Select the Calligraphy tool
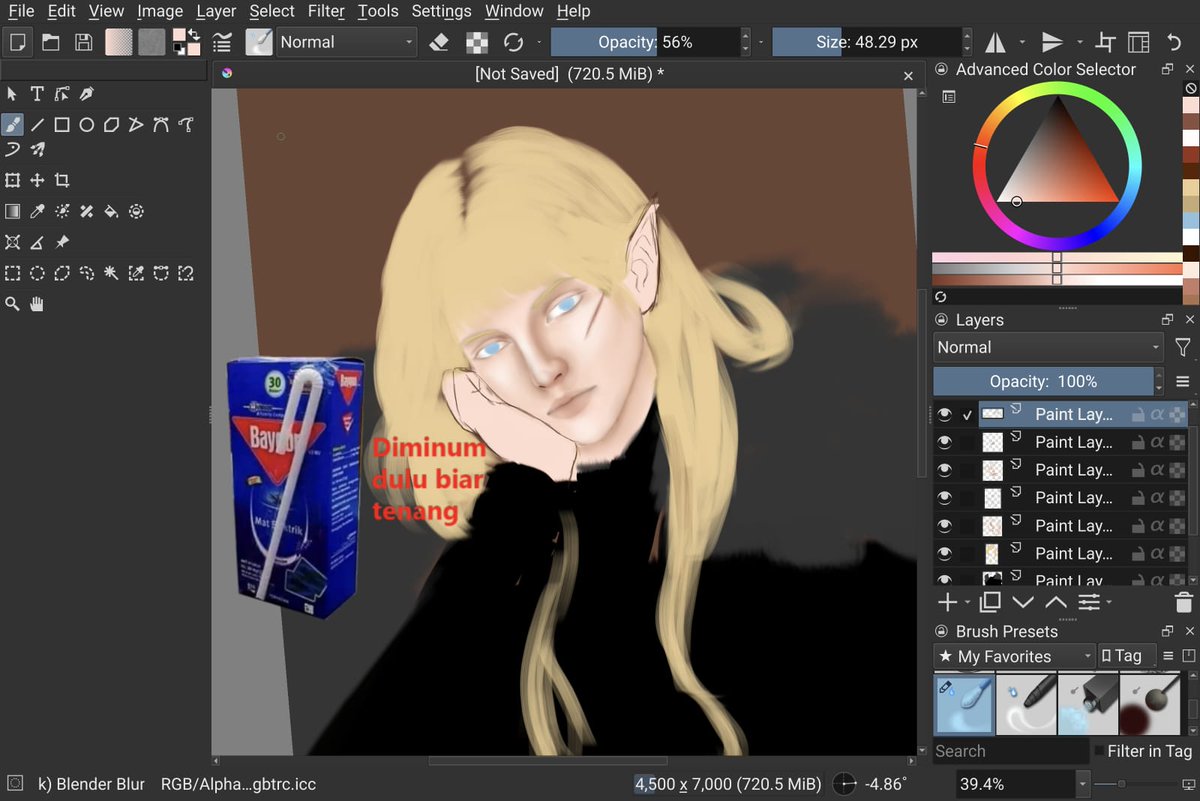1200x801 pixels. [87, 94]
